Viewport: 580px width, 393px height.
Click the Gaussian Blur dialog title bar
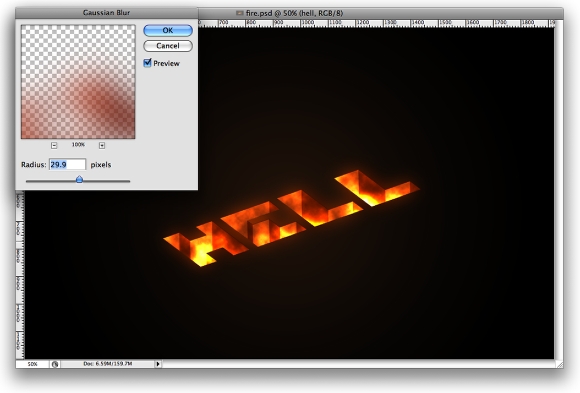[x=107, y=13]
